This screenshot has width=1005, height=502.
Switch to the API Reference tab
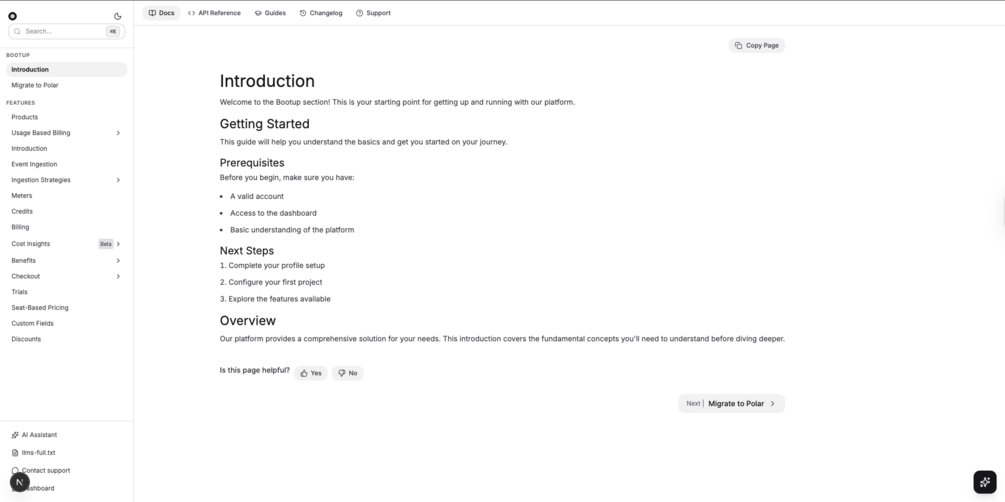pyautogui.click(x=214, y=13)
